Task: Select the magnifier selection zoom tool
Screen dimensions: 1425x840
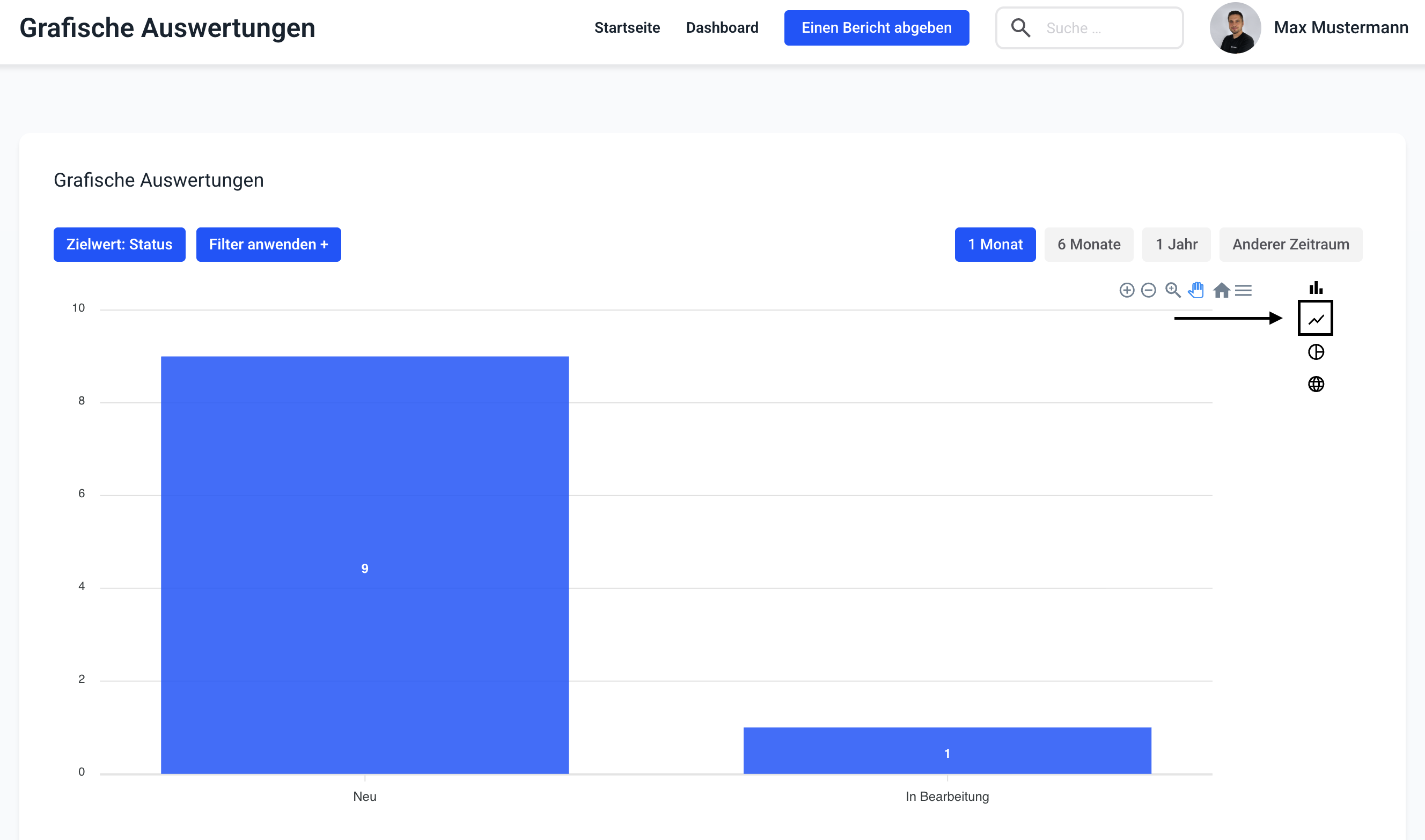Action: click(1172, 290)
